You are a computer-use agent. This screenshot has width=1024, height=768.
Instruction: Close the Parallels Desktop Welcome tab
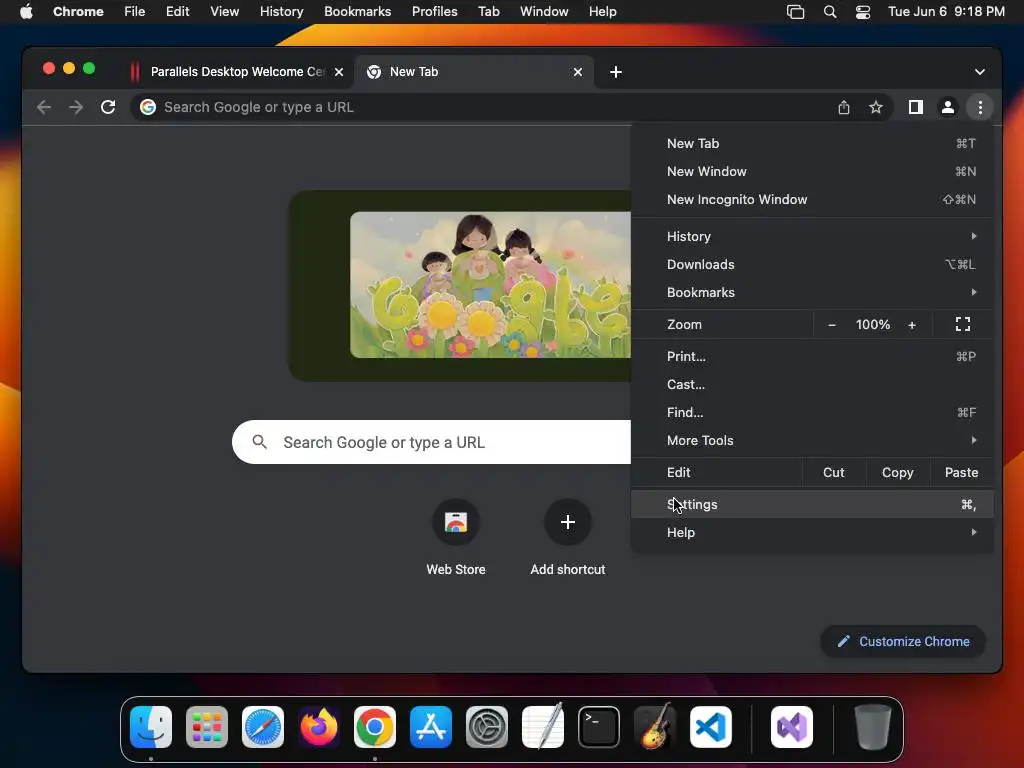[x=338, y=72]
